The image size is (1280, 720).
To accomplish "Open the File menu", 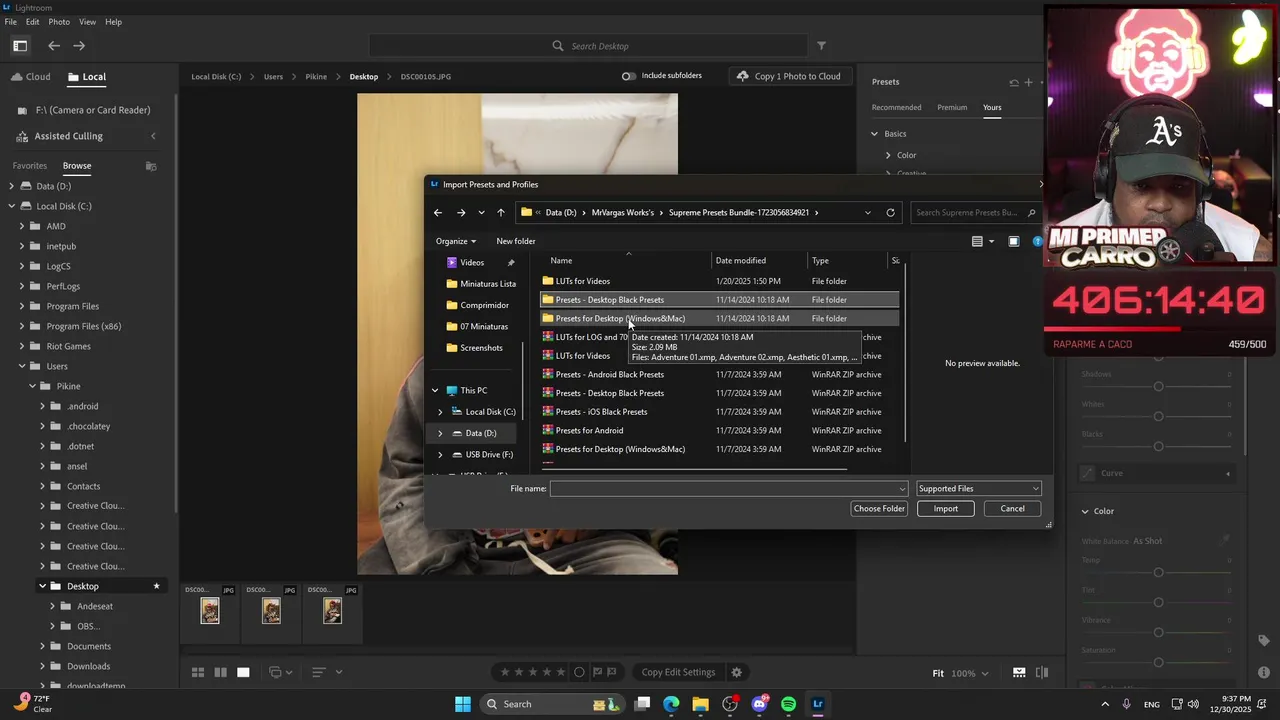I will pyautogui.click(x=11, y=22).
